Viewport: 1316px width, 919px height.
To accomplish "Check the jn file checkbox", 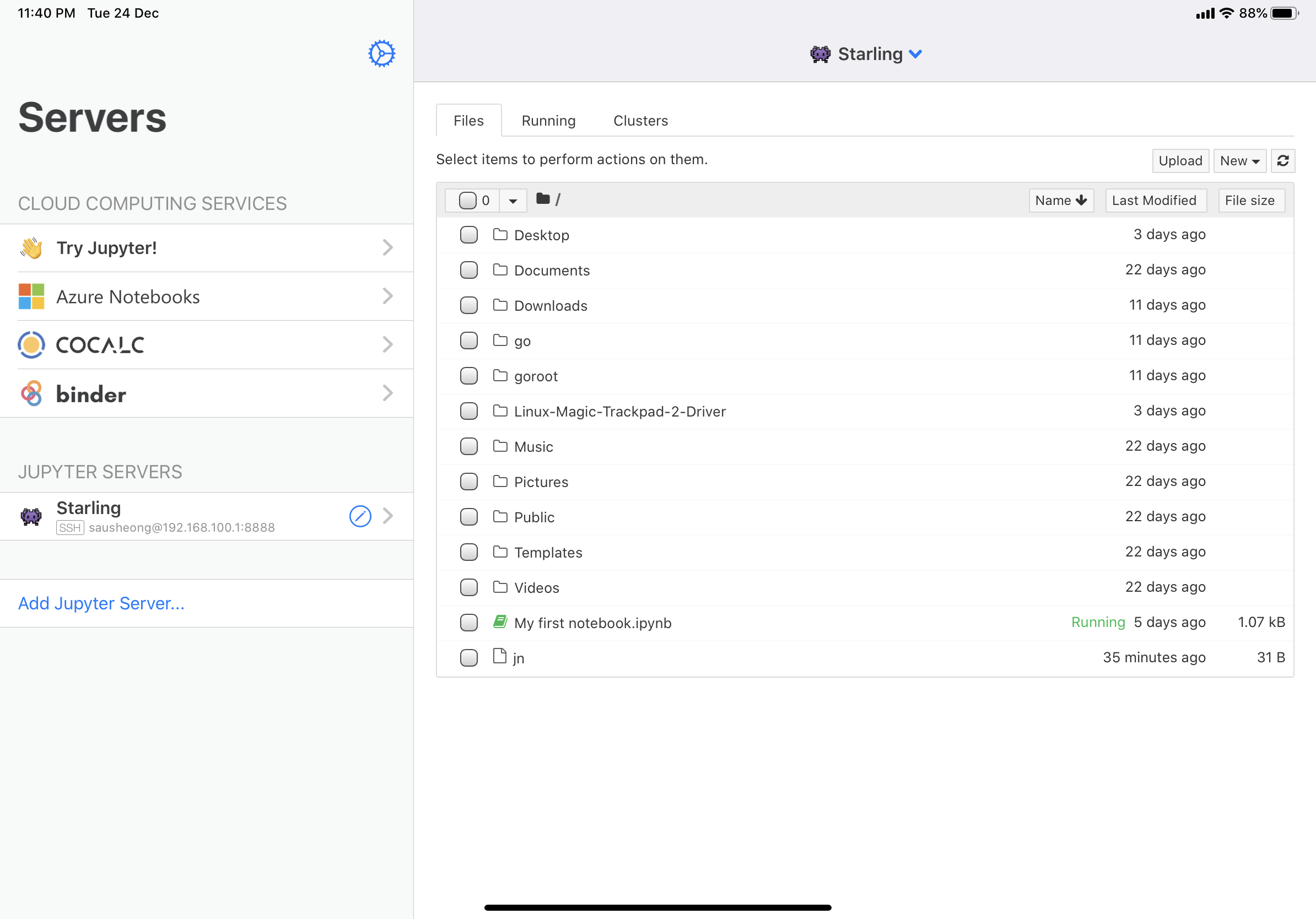I will click(469, 657).
